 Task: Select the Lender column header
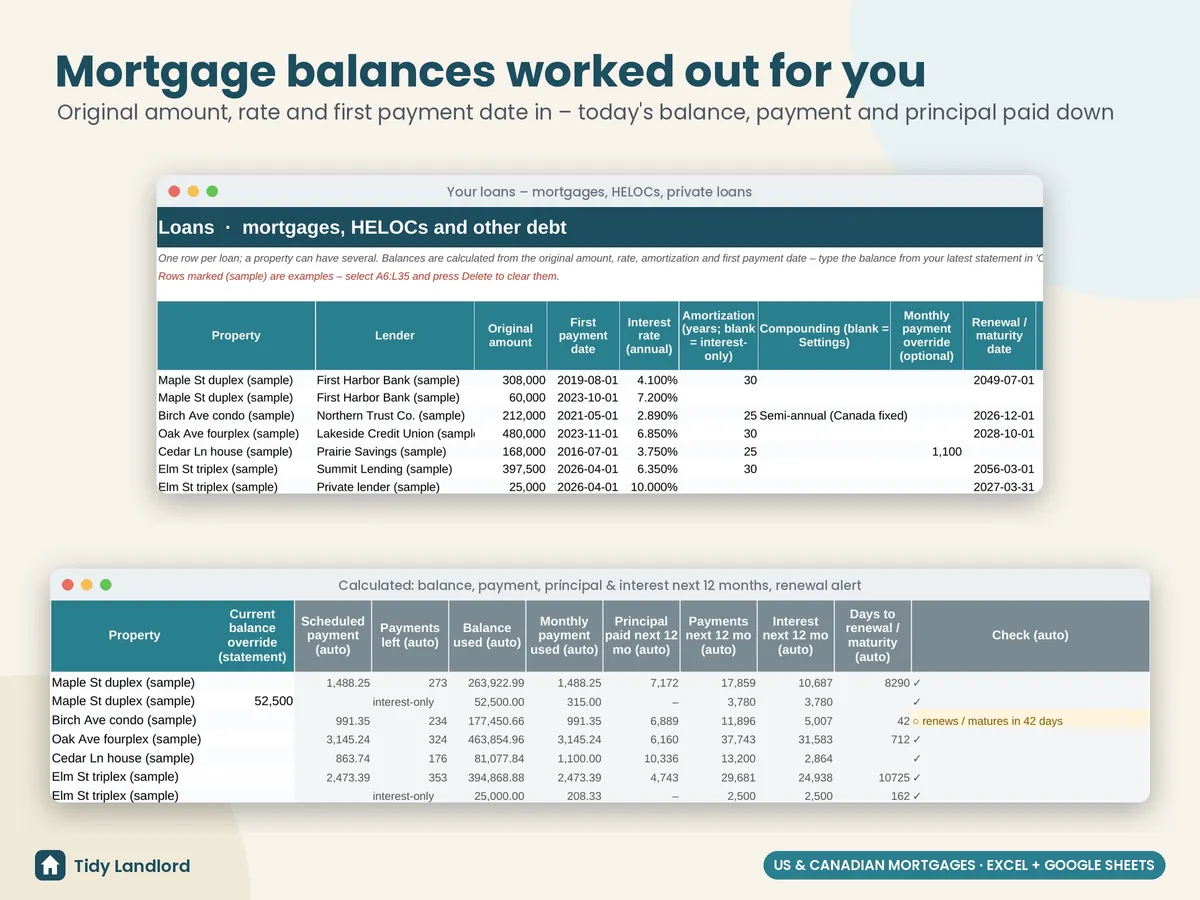coord(395,336)
